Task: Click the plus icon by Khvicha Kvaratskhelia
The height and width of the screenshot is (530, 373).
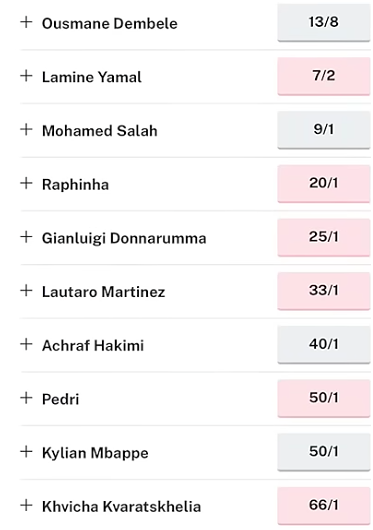Action: coord(26,505)
